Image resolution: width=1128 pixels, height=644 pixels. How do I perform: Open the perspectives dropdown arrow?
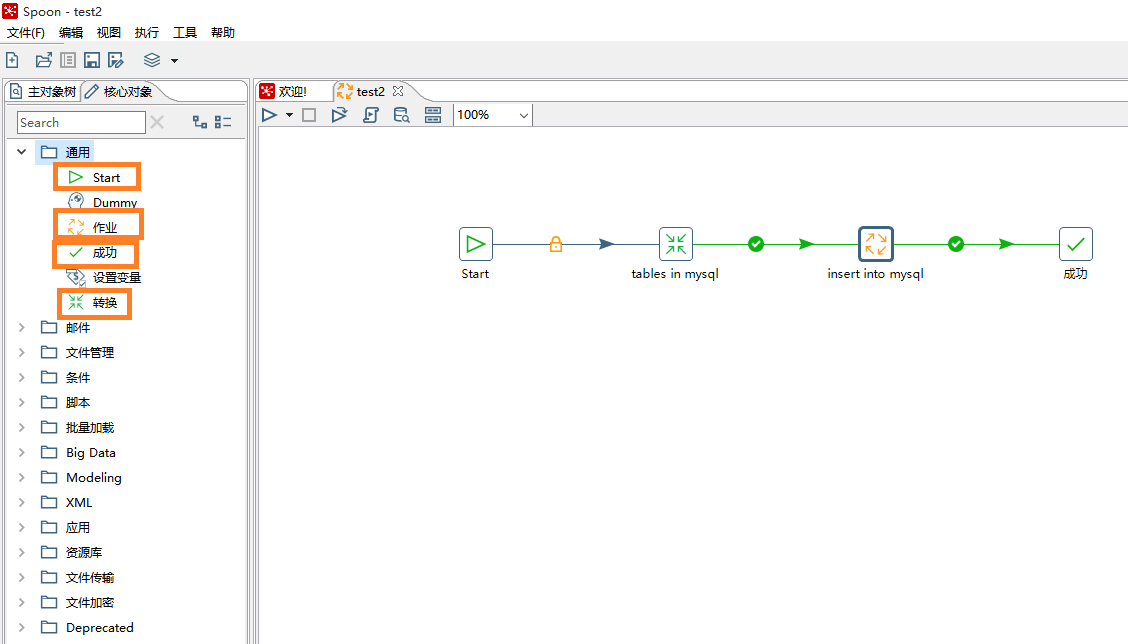(x=174, y=61)
